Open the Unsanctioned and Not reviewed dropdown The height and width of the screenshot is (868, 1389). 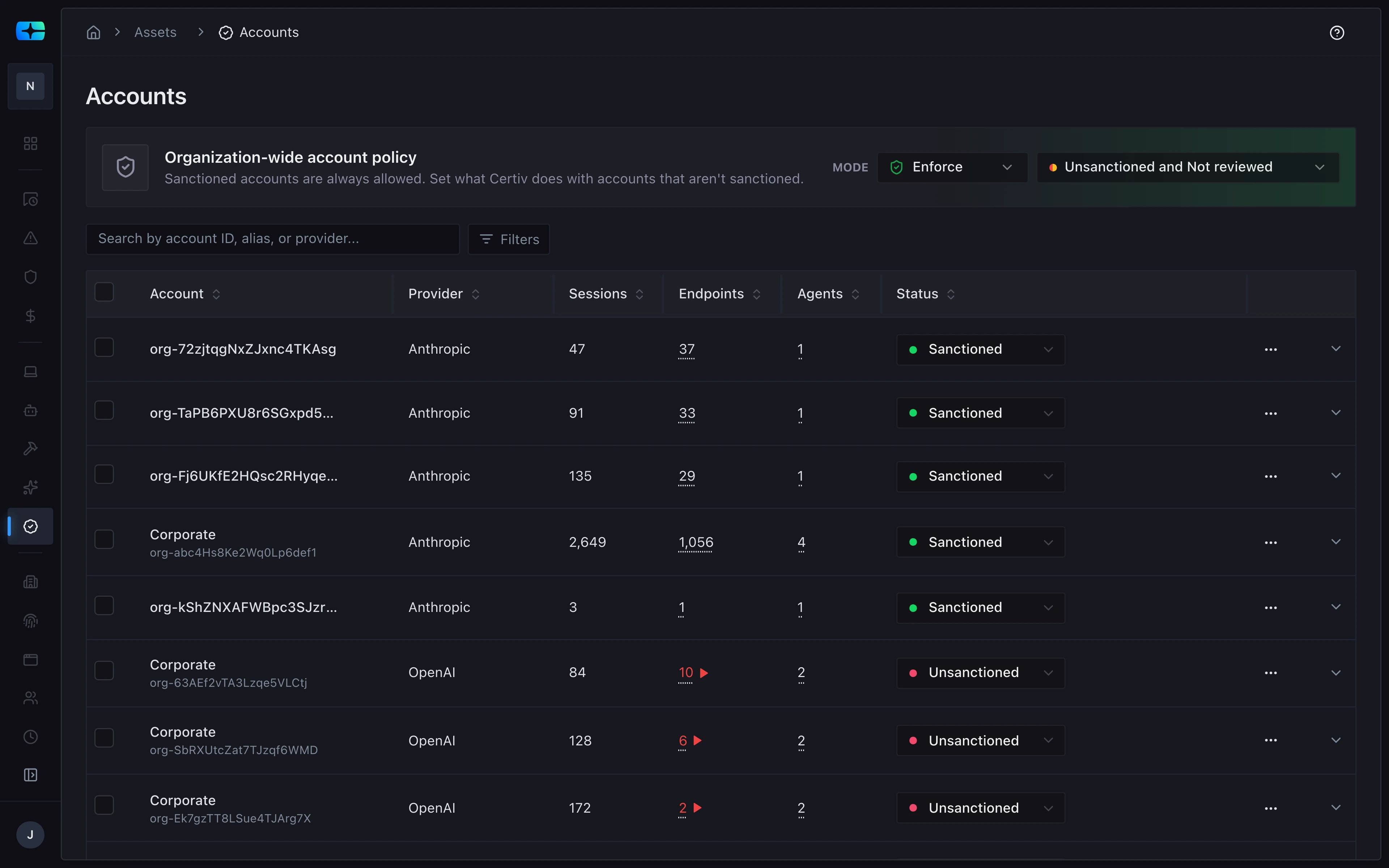(x=1188, y=167)
